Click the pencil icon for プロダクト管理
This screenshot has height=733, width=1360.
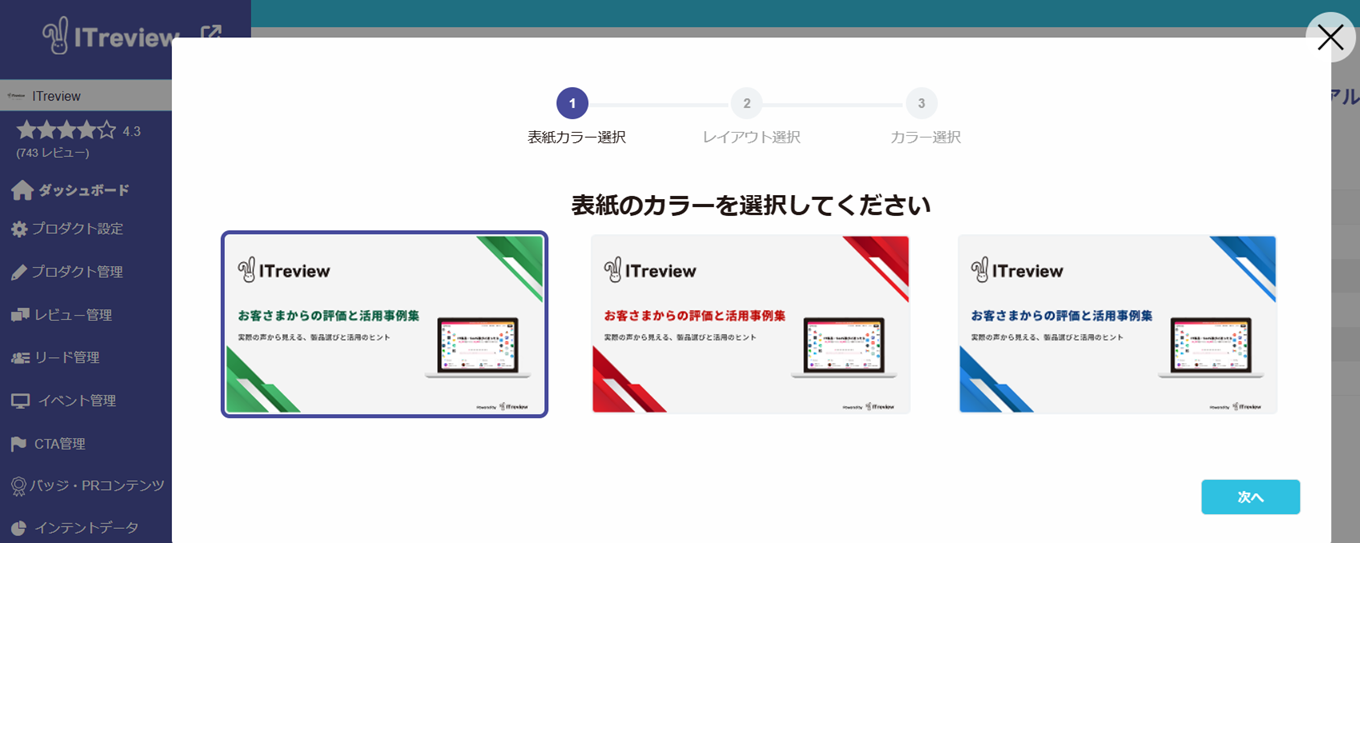(x=19, y=272)
